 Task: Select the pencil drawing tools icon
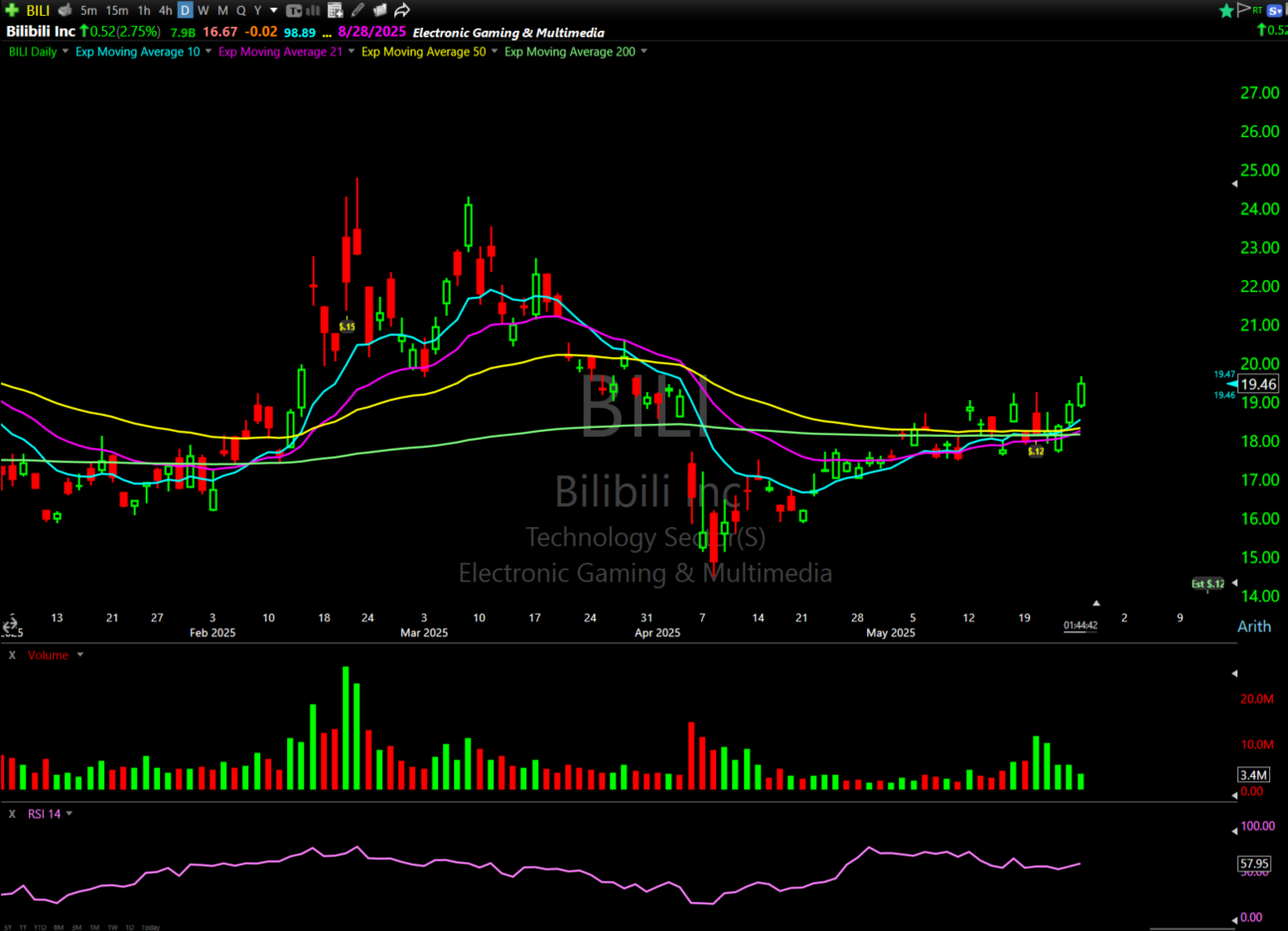point(358,10)
